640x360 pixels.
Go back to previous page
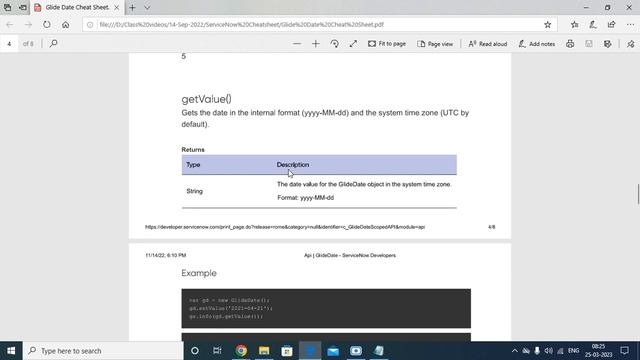10,24
